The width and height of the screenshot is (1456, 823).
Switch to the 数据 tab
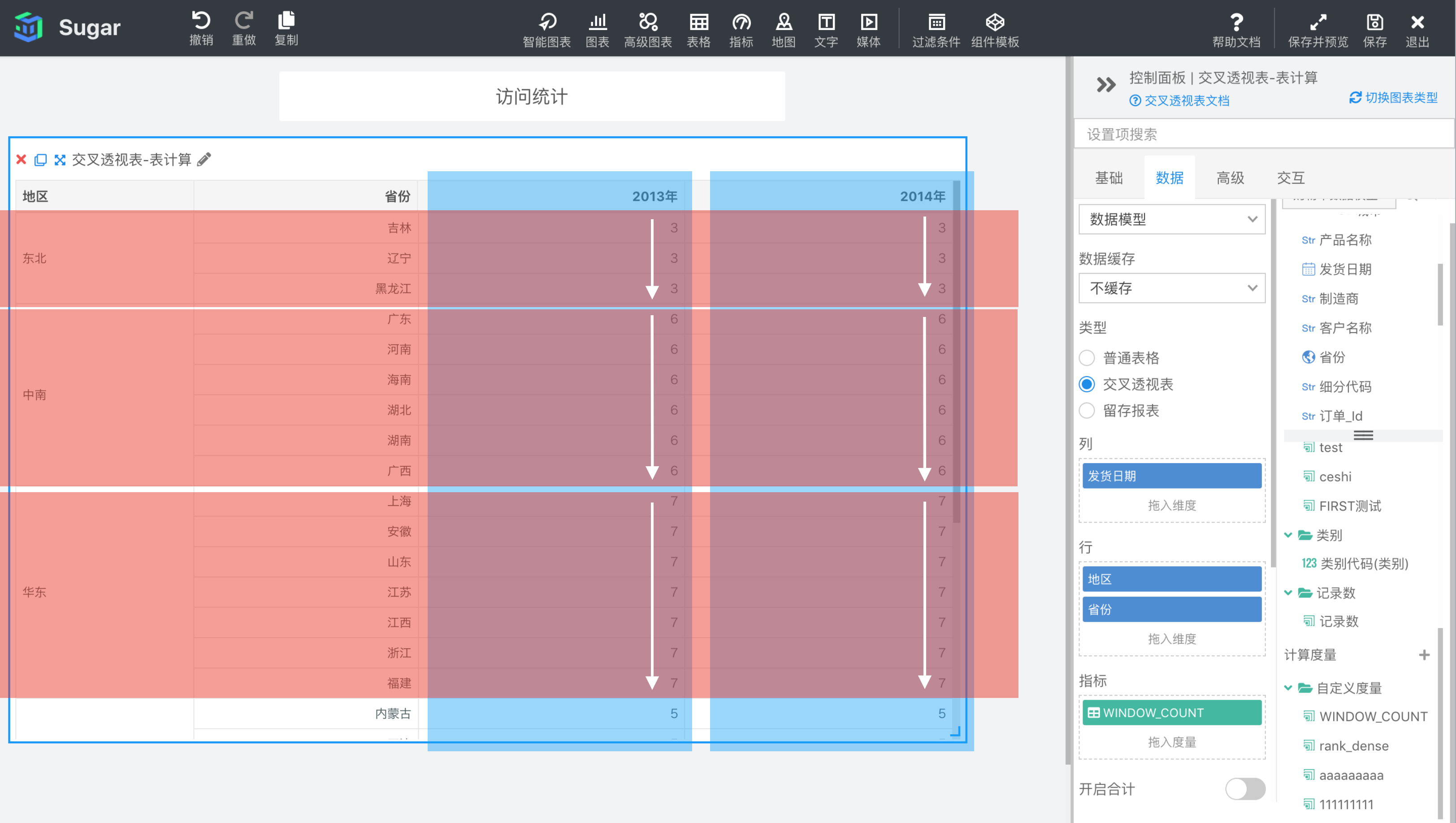[1170, 178]
